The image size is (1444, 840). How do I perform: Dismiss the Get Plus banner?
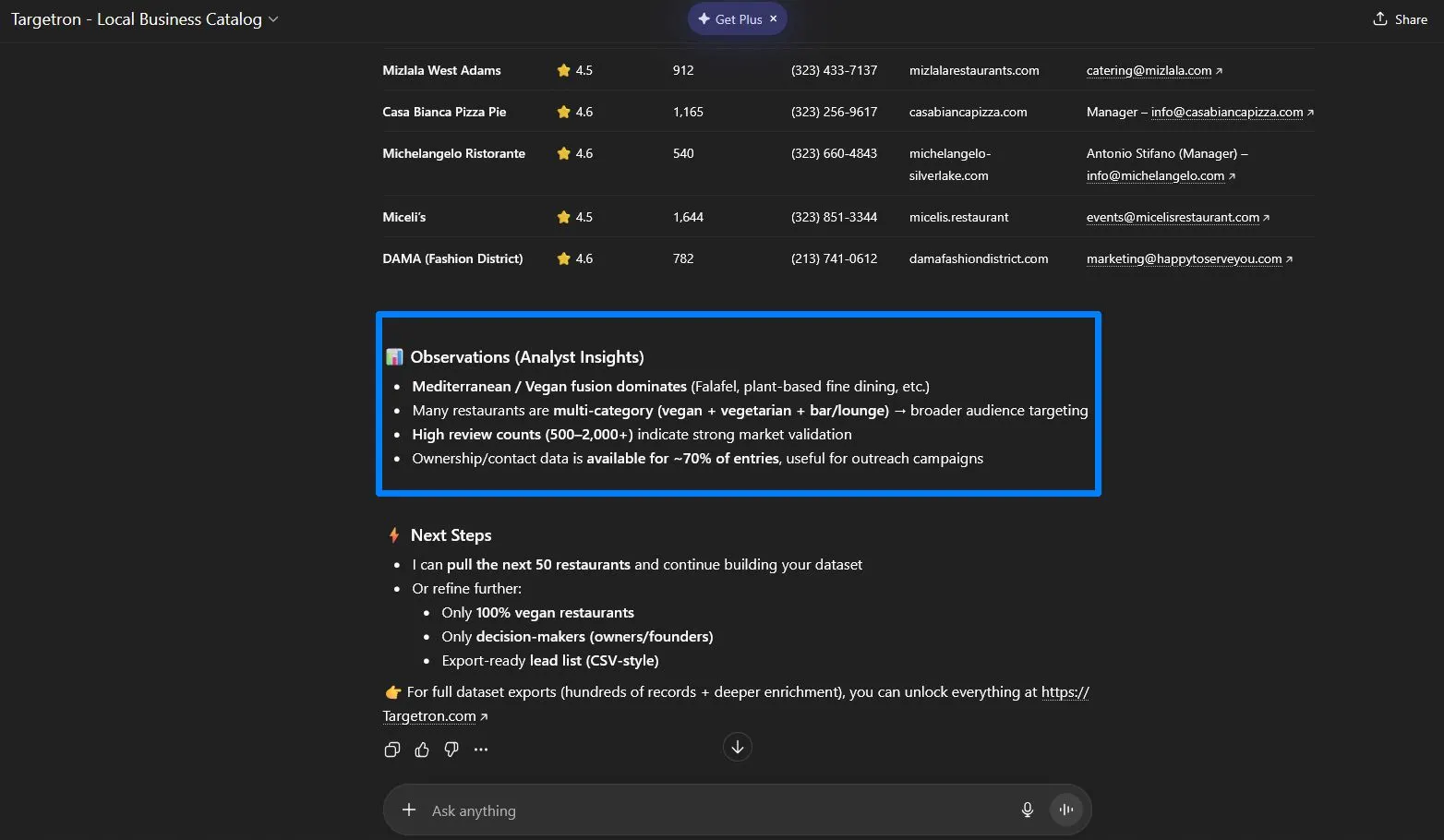point(774,18)
